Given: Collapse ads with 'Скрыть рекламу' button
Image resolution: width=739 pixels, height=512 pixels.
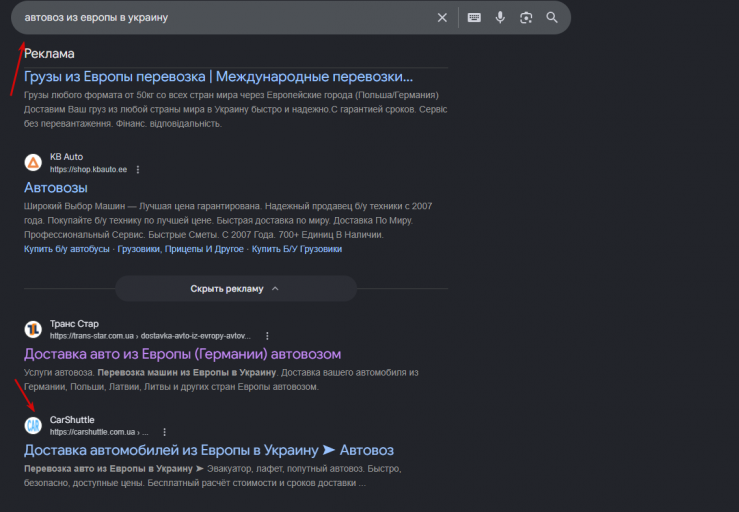Looking at the screenshot, I should coord(236,289).
